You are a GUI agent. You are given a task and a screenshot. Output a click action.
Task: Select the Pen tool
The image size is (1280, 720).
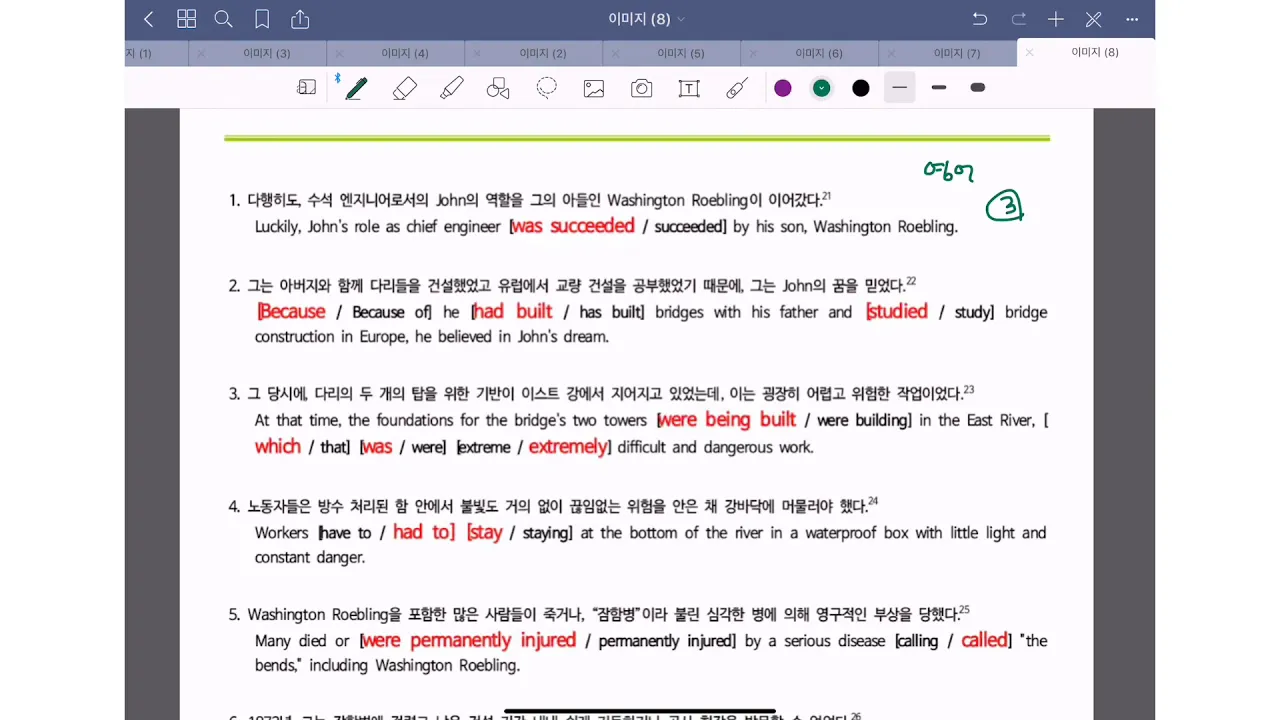(356, 88)
